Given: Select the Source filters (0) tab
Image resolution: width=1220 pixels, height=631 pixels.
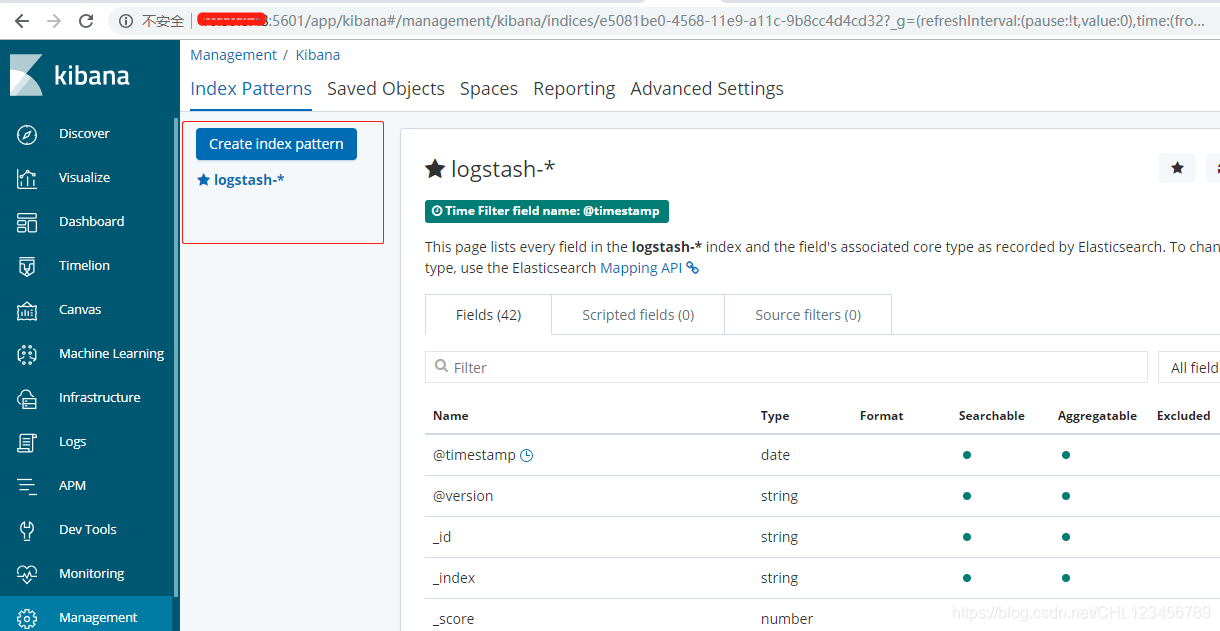Looking at the screenshot, I should pyautogui.click(x=808, y=314).
